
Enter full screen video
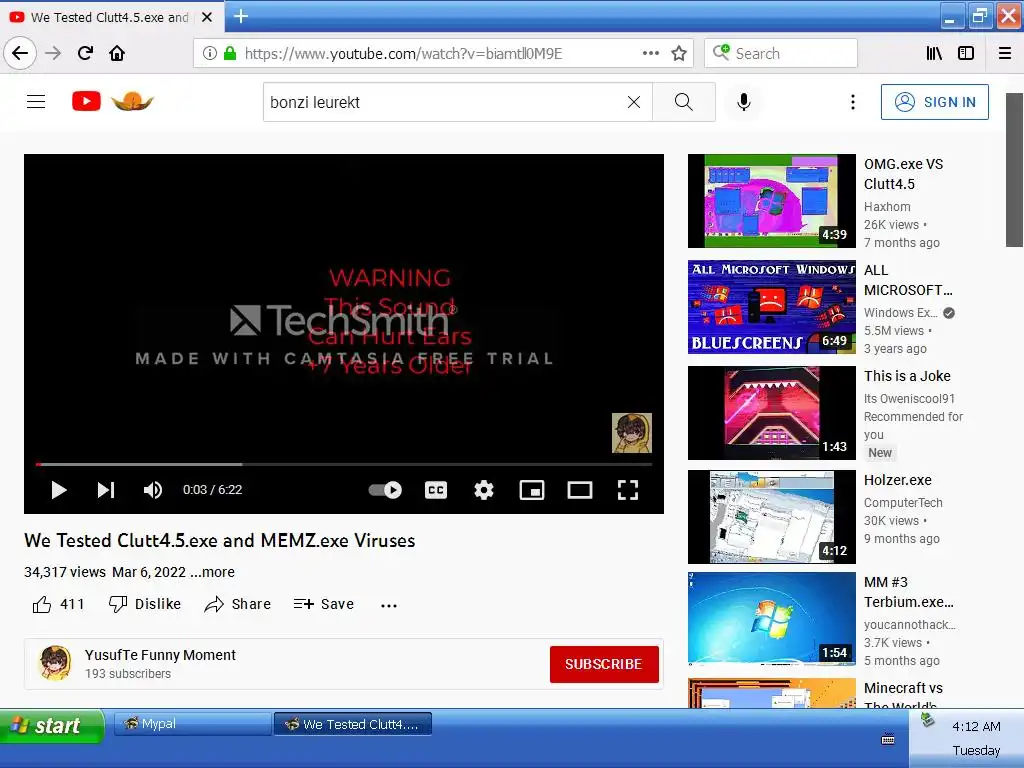pyautogui.click(x=628, y=490)
